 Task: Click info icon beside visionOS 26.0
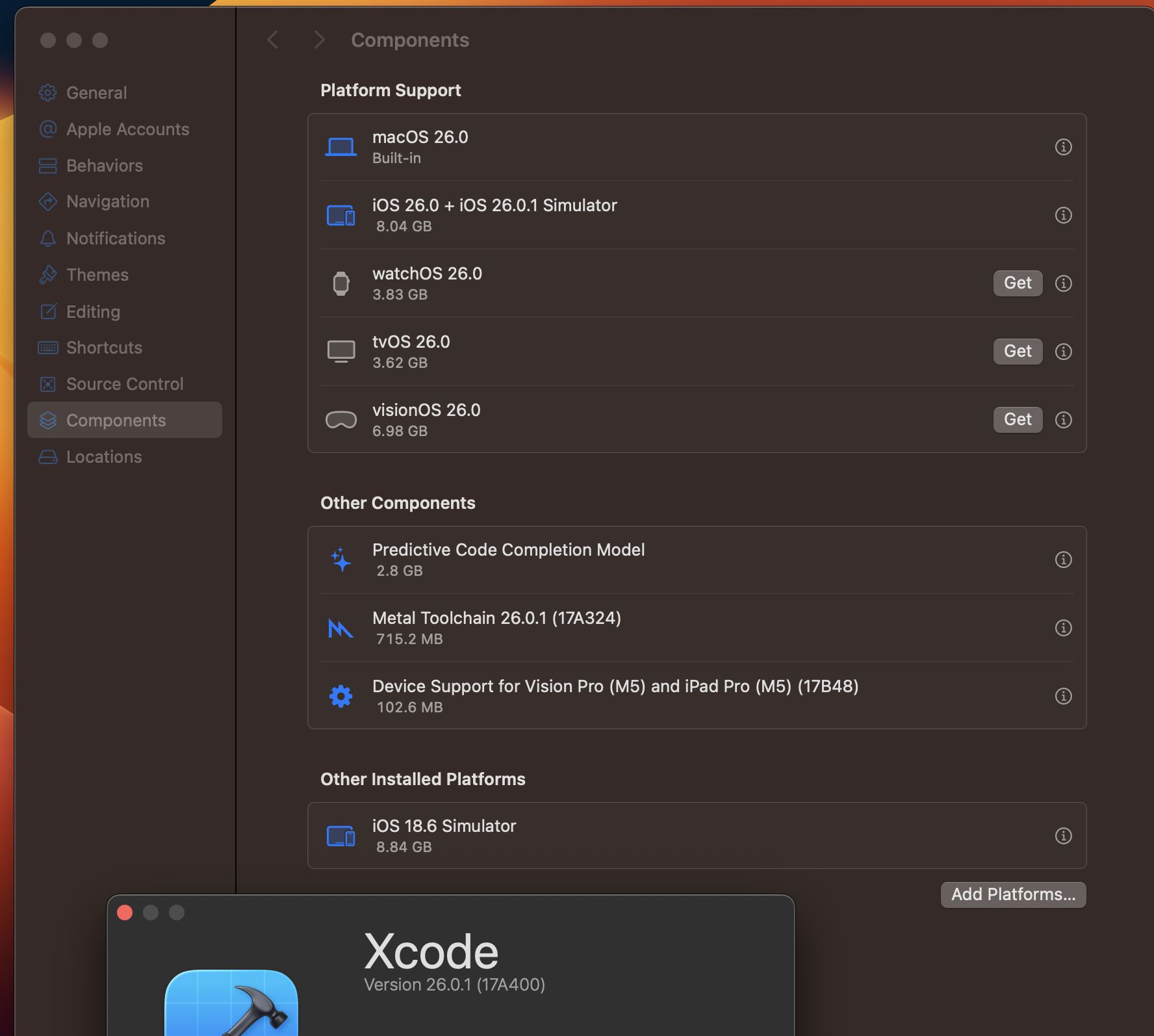1063,420
